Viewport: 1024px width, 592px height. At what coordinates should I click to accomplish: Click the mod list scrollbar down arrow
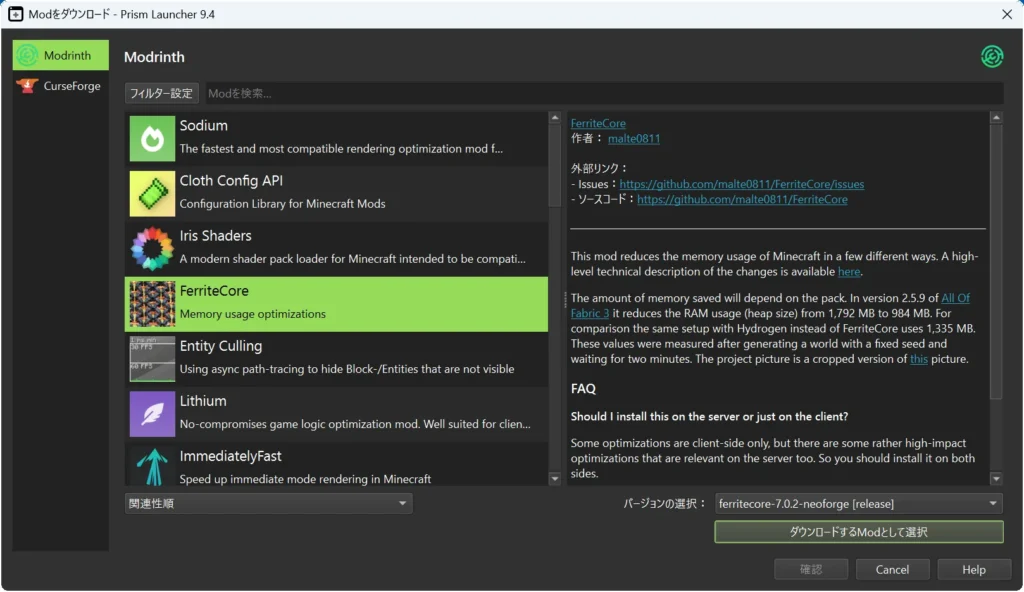556,479
